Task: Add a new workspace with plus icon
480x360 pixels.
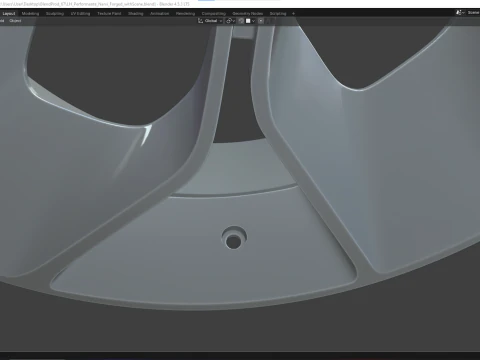Action: coord(293,14)
